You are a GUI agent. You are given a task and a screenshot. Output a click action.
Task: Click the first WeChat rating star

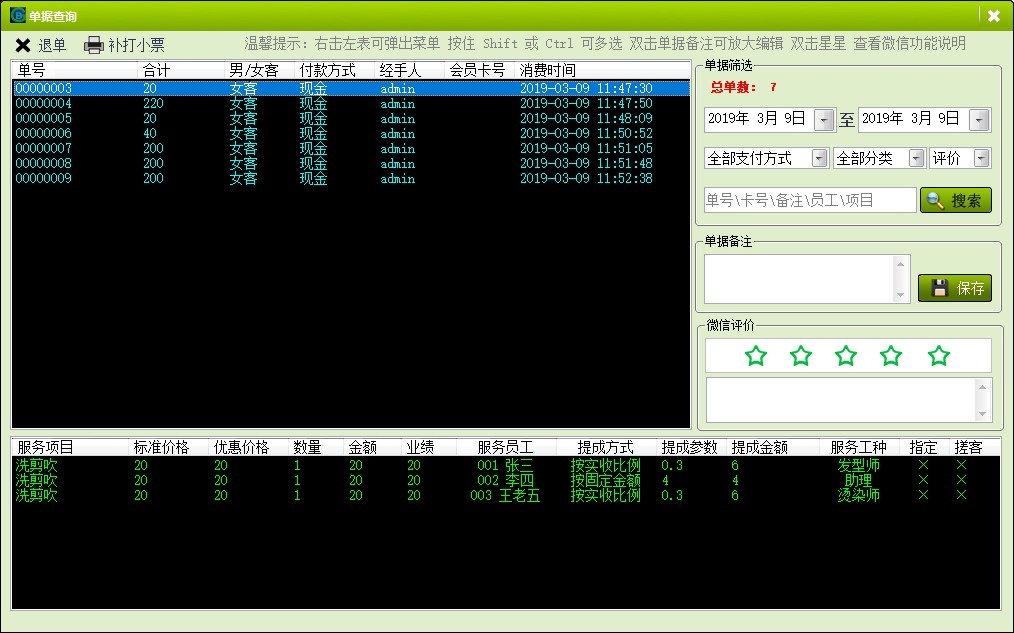click(756, 356)
